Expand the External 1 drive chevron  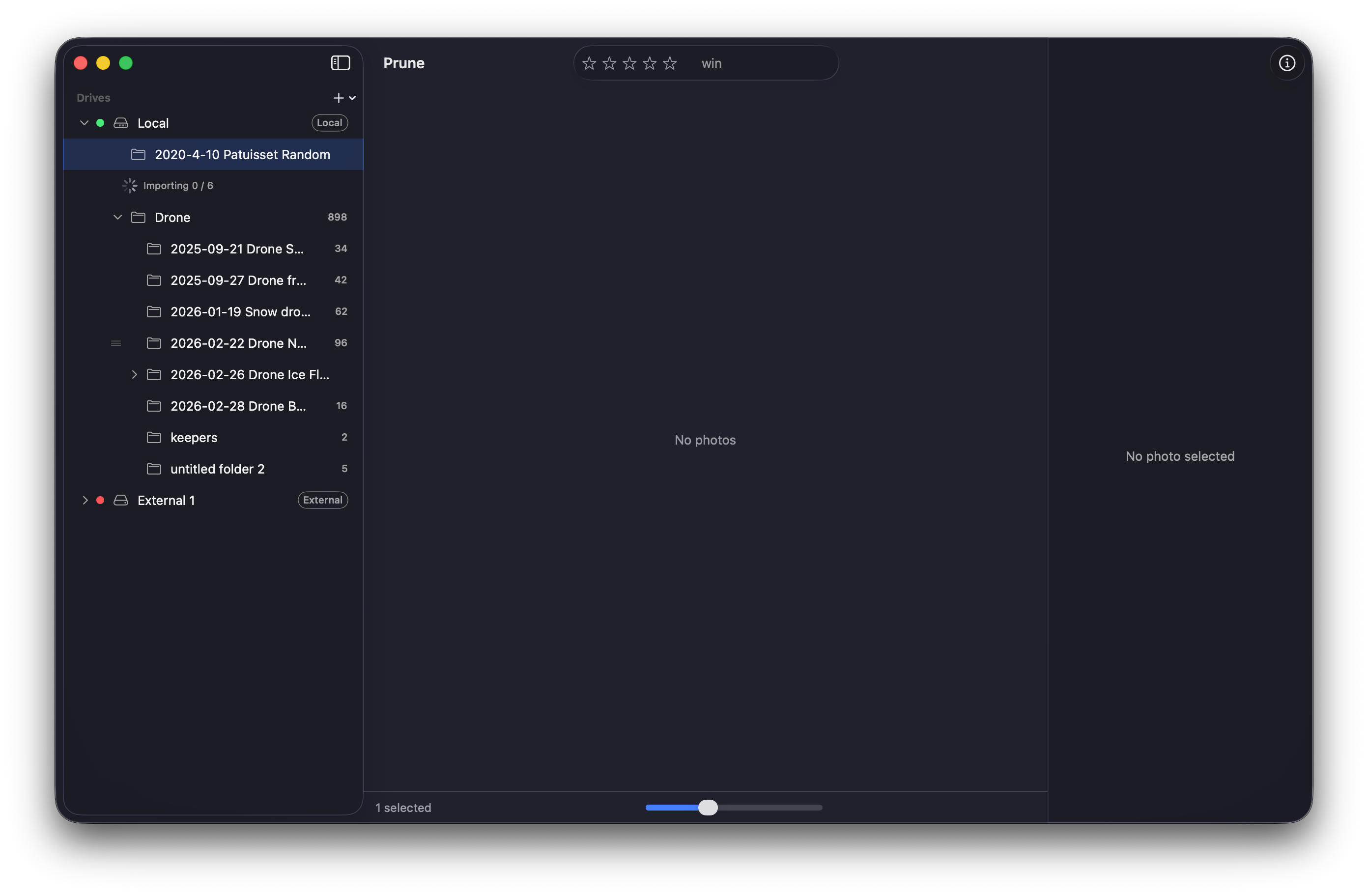click(85, 500)
